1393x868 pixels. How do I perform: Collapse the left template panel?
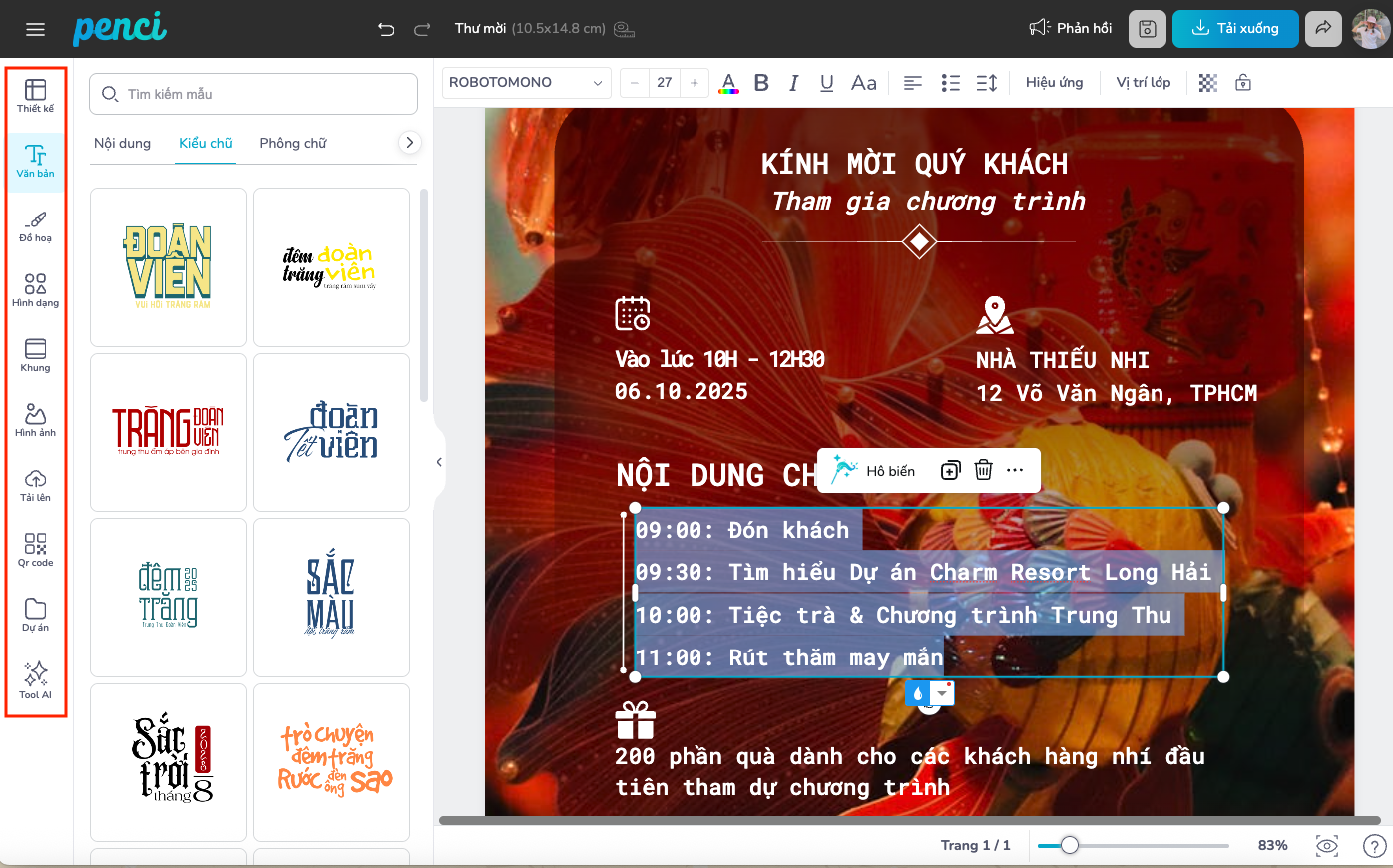pos(439,462)
